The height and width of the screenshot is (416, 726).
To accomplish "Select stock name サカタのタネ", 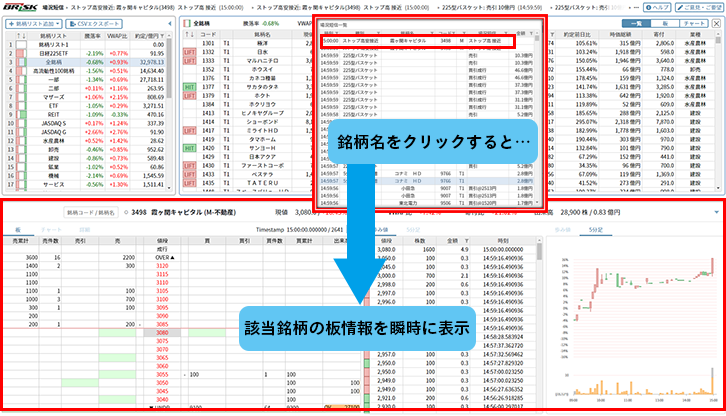I will point(262,87).
